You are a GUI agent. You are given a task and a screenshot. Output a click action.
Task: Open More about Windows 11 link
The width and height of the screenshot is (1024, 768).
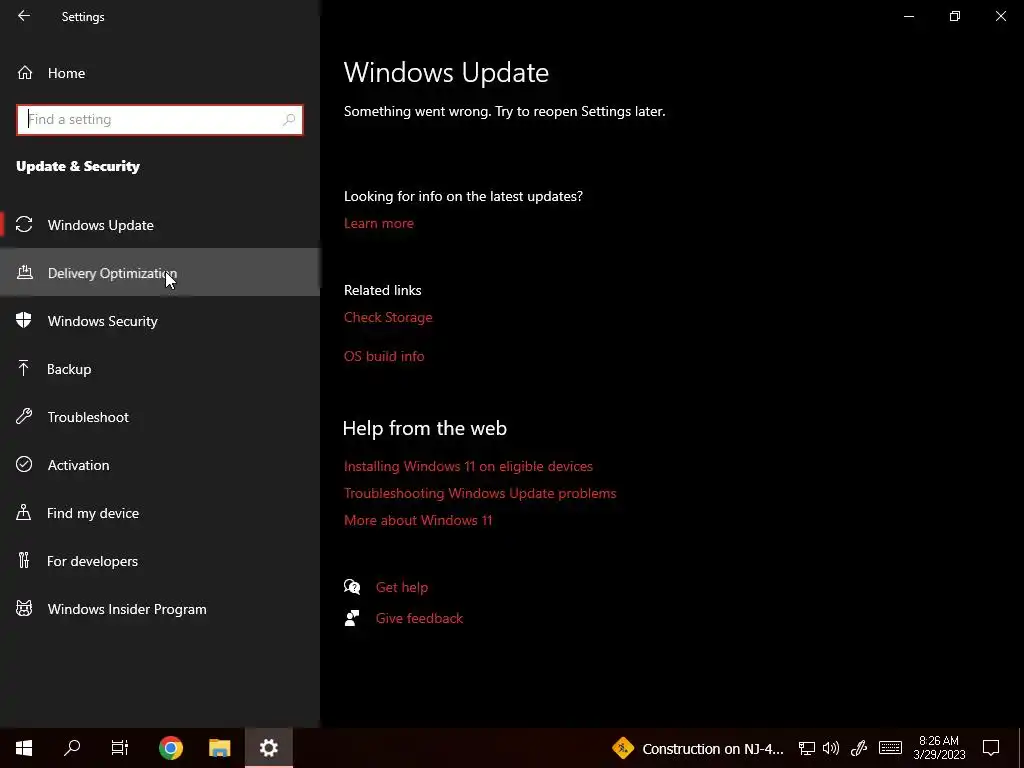(418, 520)
